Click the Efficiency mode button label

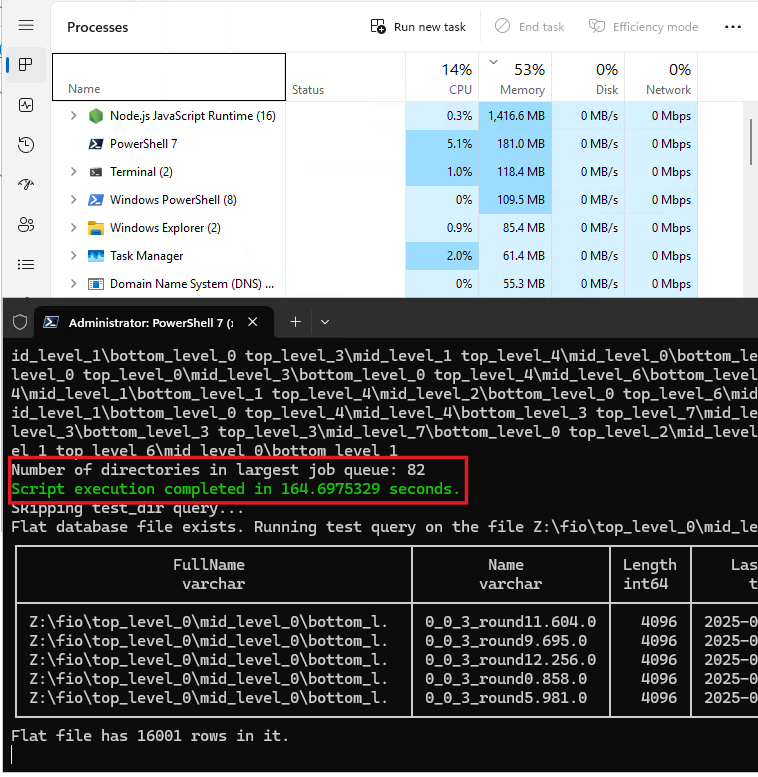pyautogui.click(x=655, y=27)
